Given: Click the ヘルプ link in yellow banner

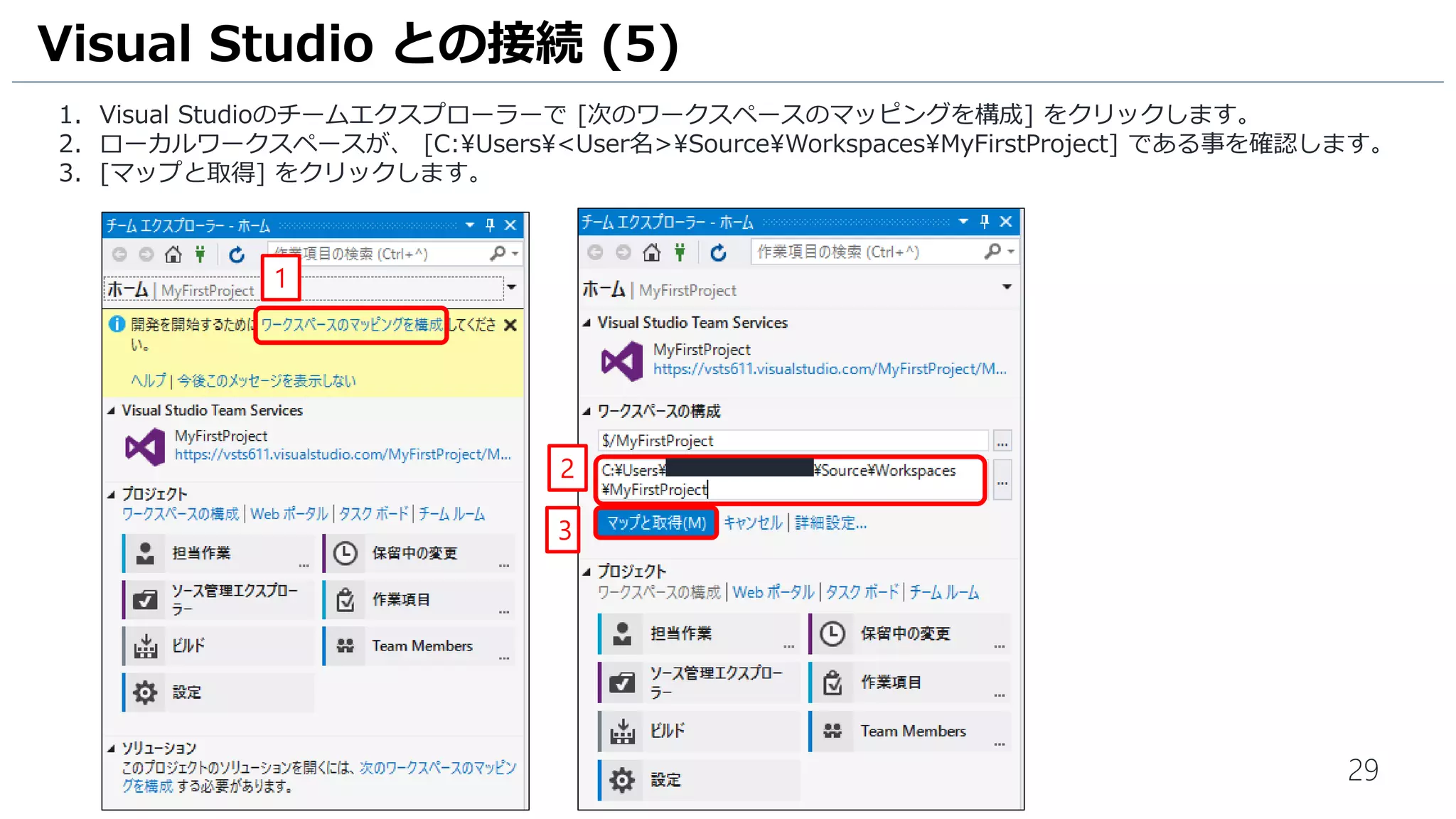Looking at the screenshot, I should coord(148,381).
